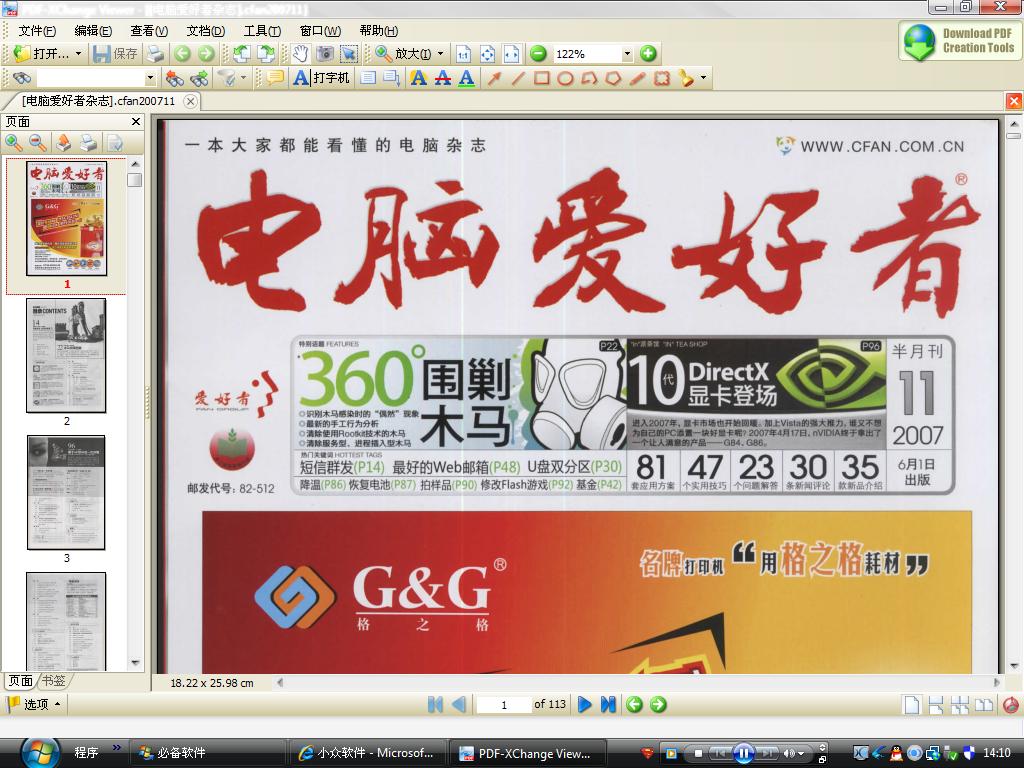The image size is (1024, 768).
Task: Click the binoculars search icon
Action: 22,78
